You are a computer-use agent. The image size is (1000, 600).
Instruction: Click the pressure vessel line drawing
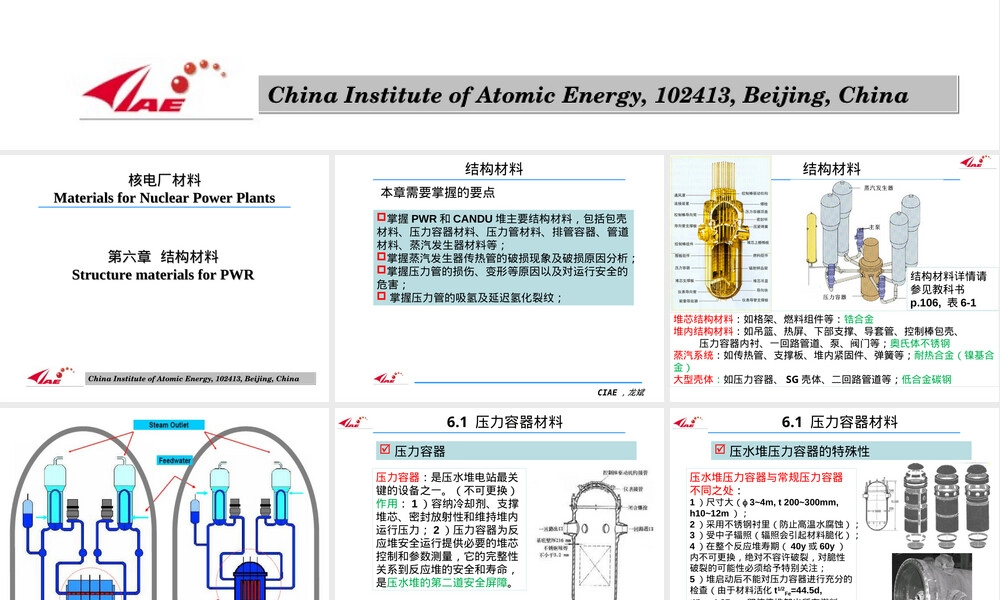pyautogui.click(x=594, y=534)
